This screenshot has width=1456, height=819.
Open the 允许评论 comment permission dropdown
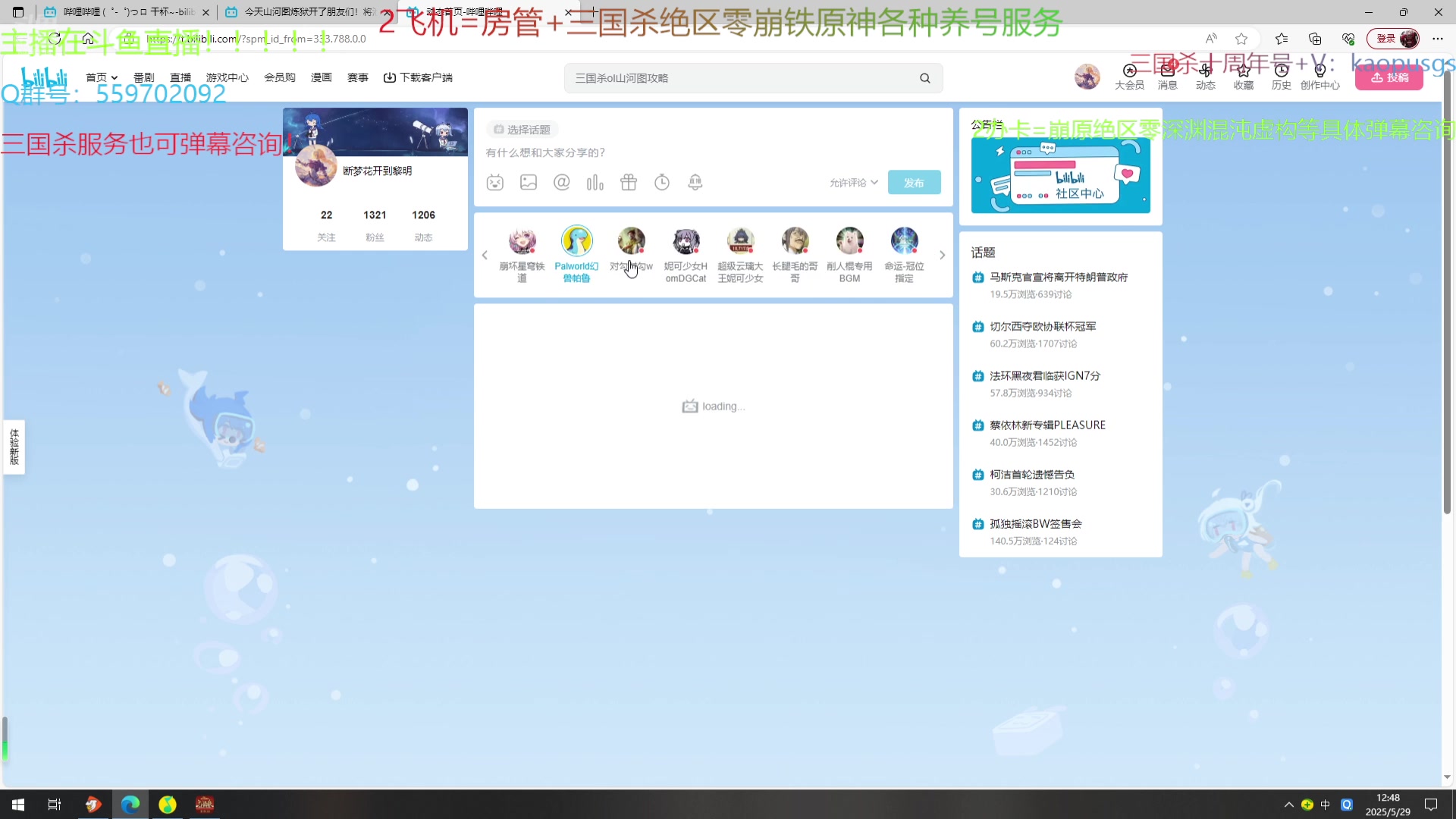[x=854, y=183]
